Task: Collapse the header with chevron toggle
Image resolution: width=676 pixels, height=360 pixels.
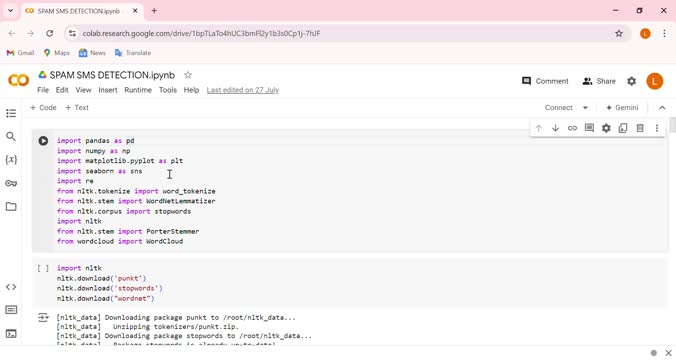Action: (662, 108)
